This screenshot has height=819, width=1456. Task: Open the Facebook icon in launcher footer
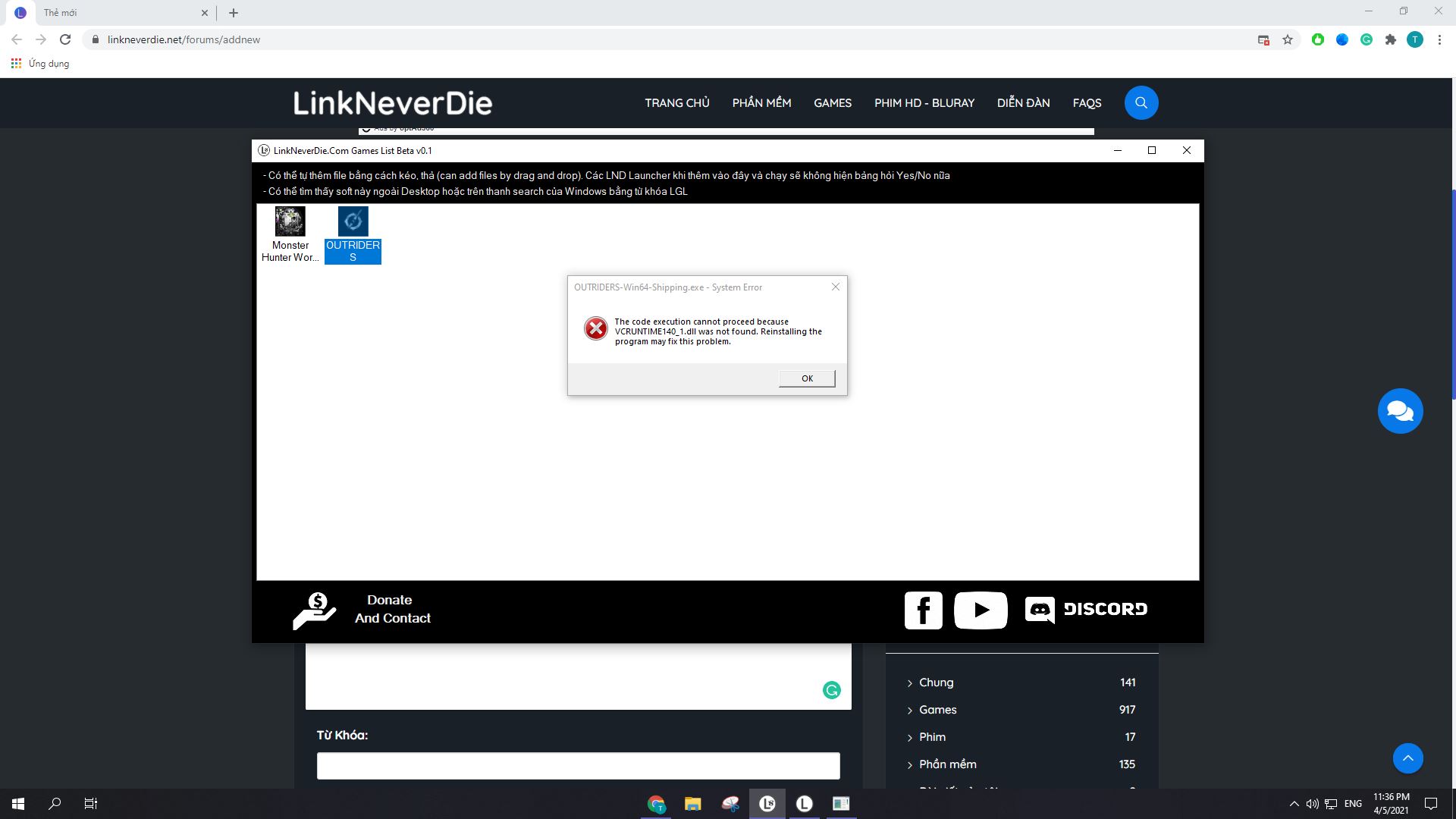[923, 610]
